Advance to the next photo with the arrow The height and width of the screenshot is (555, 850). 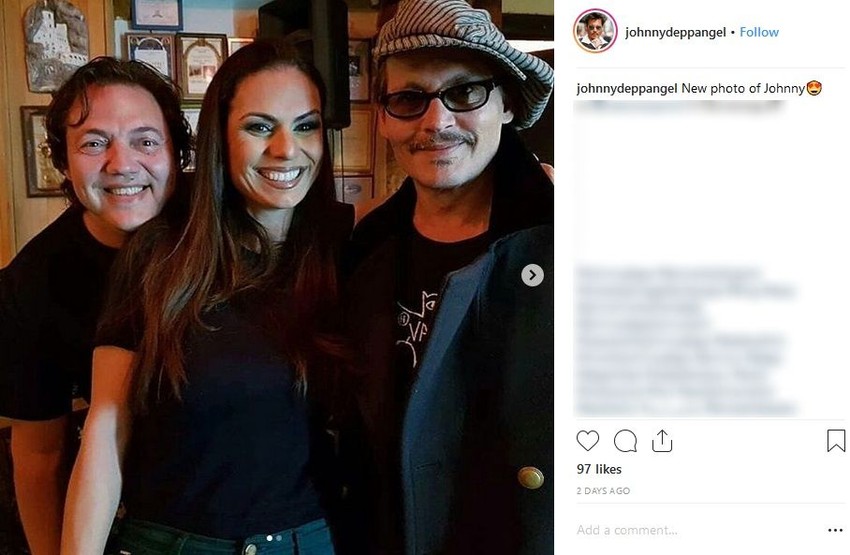coord(532,275)
